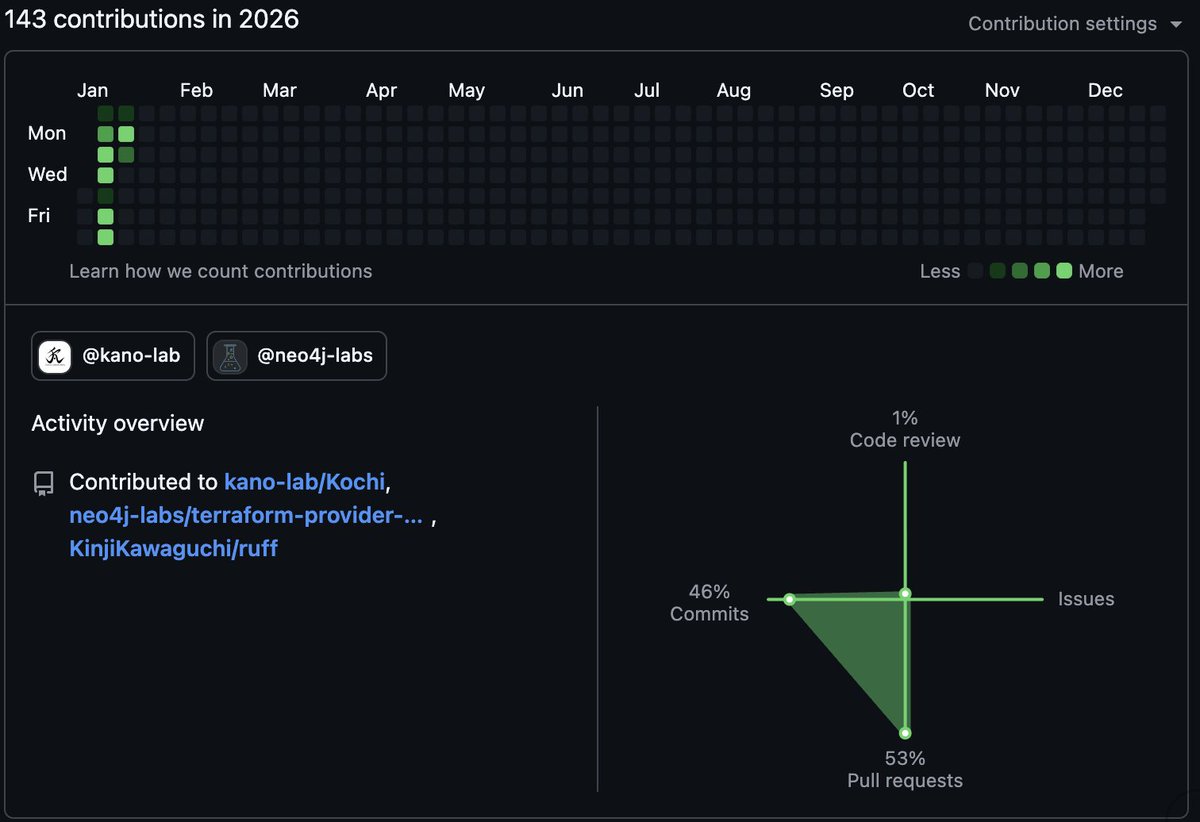Click the May month label

click(466, 90)
